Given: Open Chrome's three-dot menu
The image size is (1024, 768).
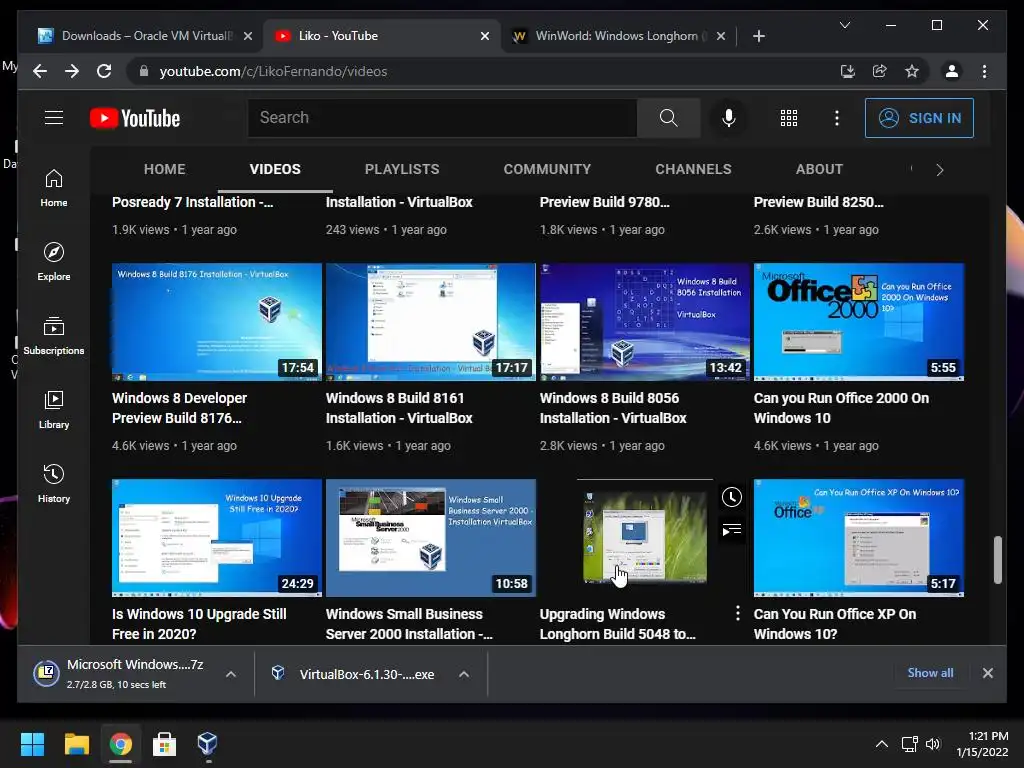Looking at the screenshot, I should [984, 71].
